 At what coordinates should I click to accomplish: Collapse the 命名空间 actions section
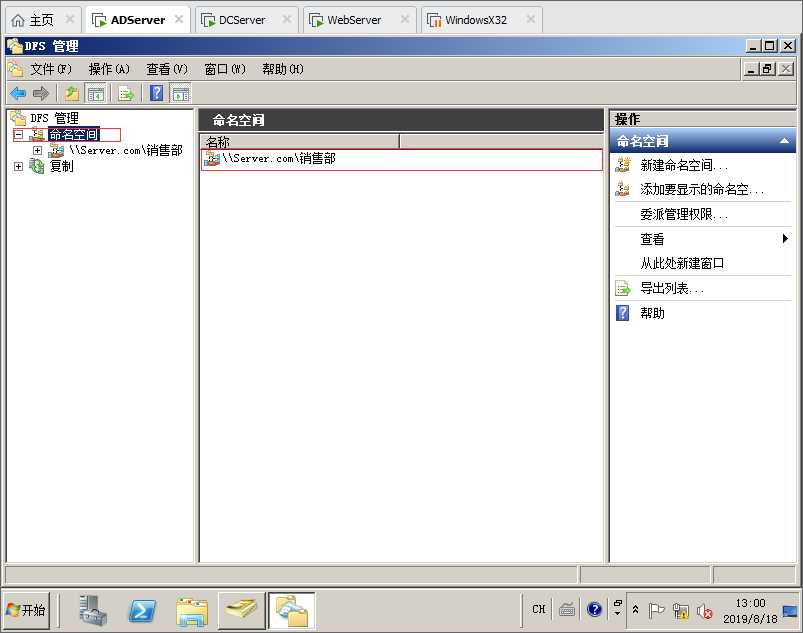tap(784, 141)
